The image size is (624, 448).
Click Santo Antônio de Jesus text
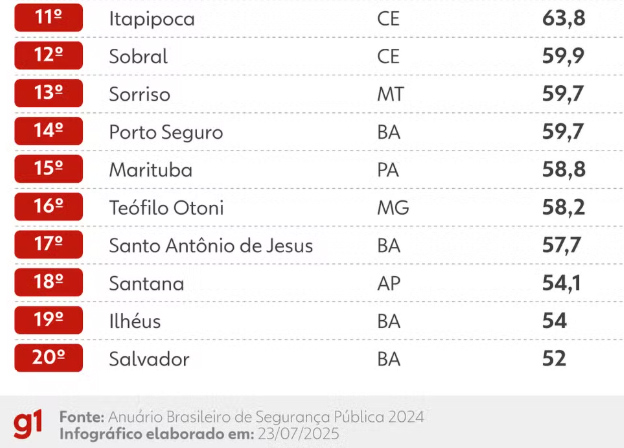pyautogui.click(x=211, y=246)
